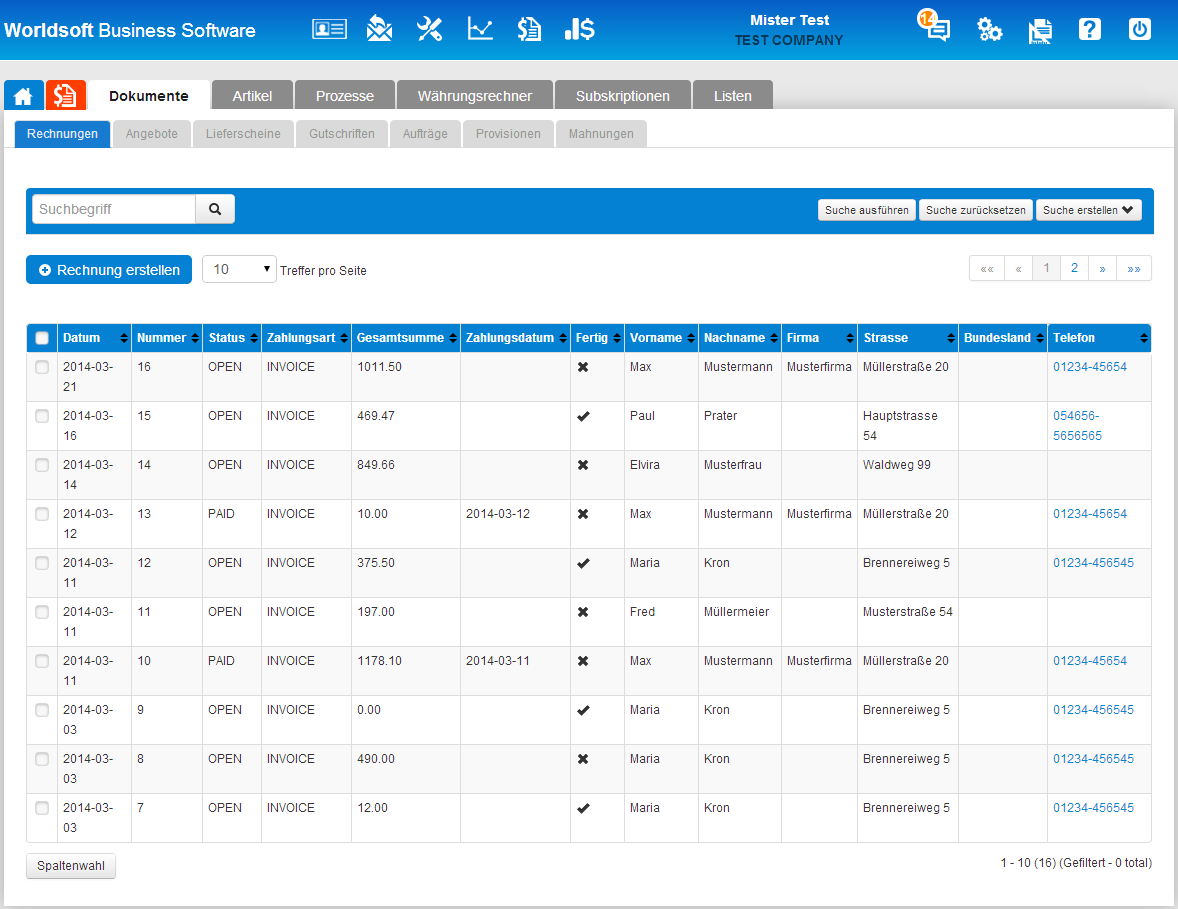The height and width of the screenshot is (909, 1178).
Task: Open the line chart statistics icon
Action: [480, 29]
